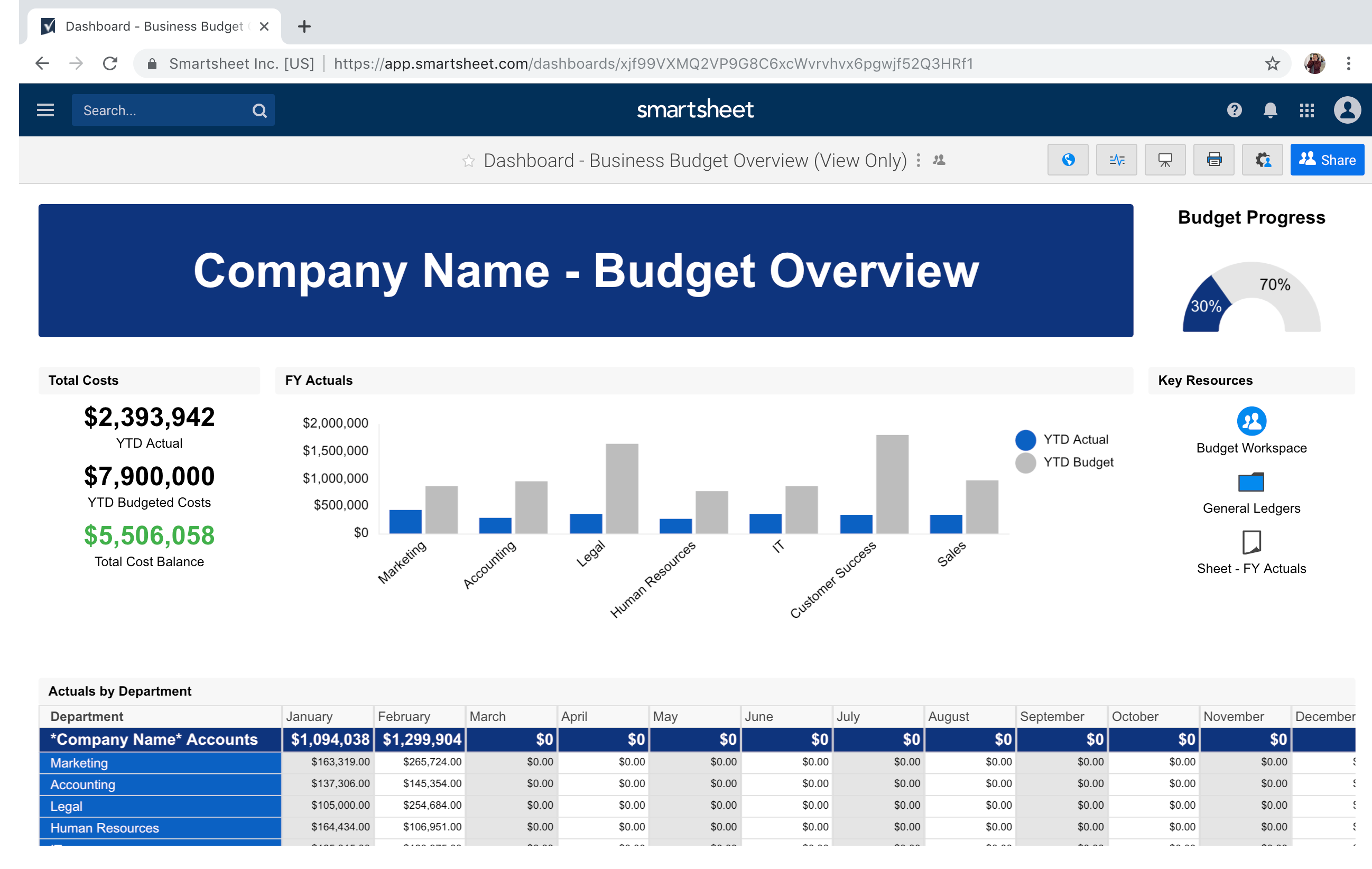Click the Search input field
1372x869 pixels.
pos(162,110)
